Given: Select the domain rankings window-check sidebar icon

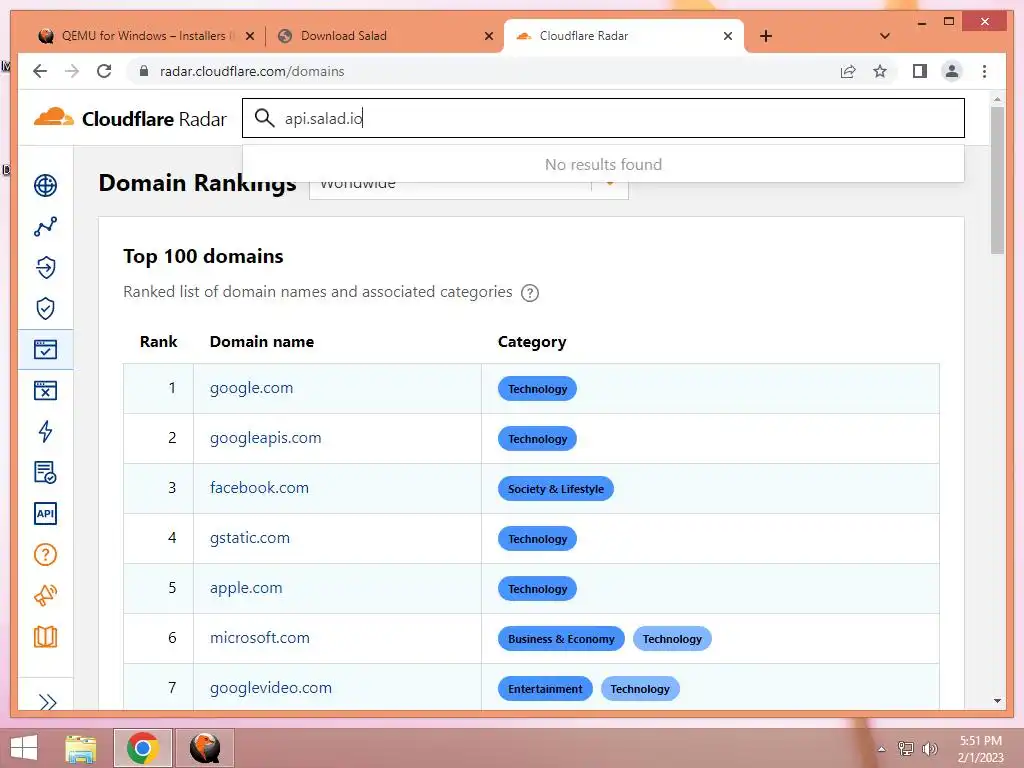Looking at the screenshot, I should [45, 349].
